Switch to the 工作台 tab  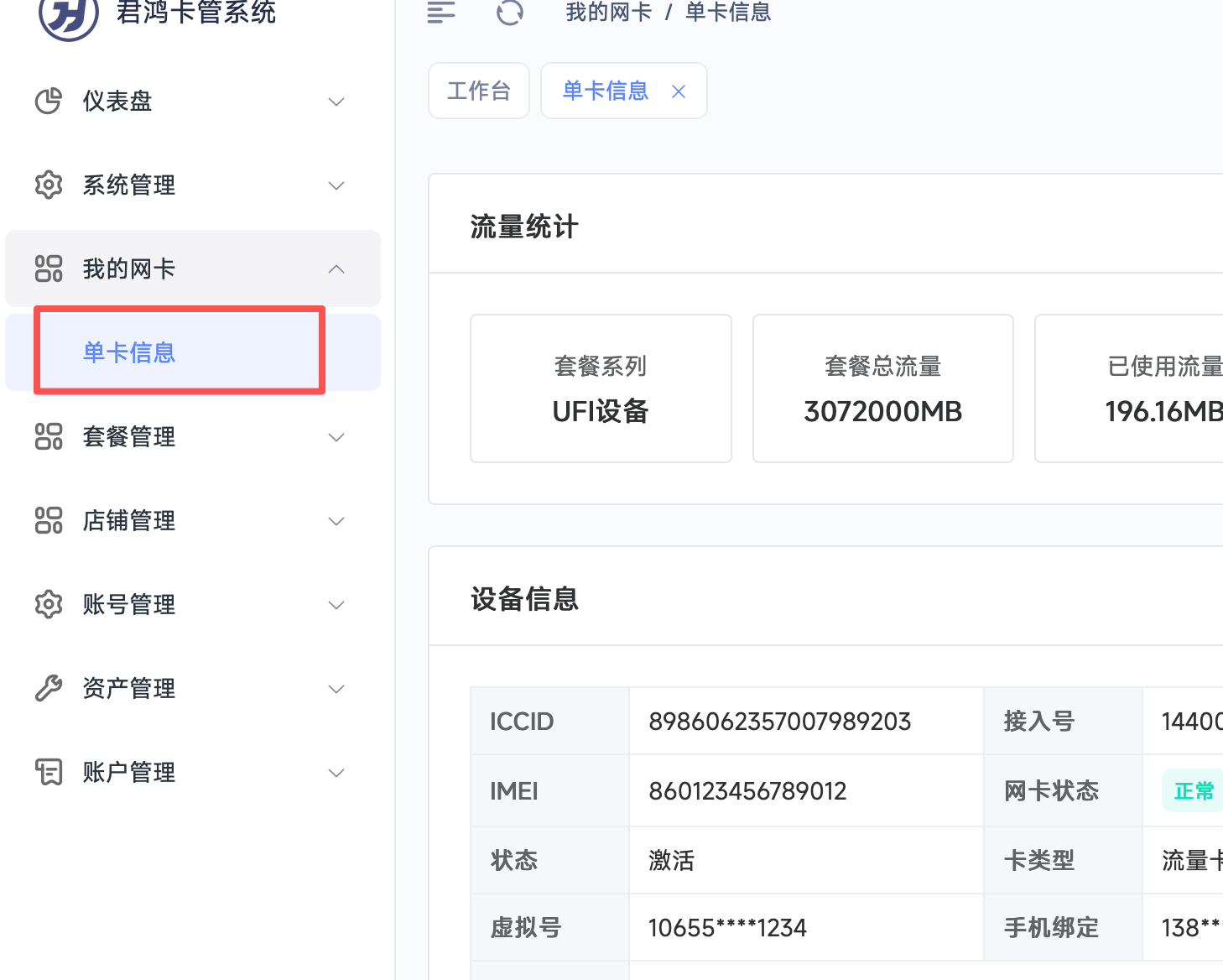point(478,91)
